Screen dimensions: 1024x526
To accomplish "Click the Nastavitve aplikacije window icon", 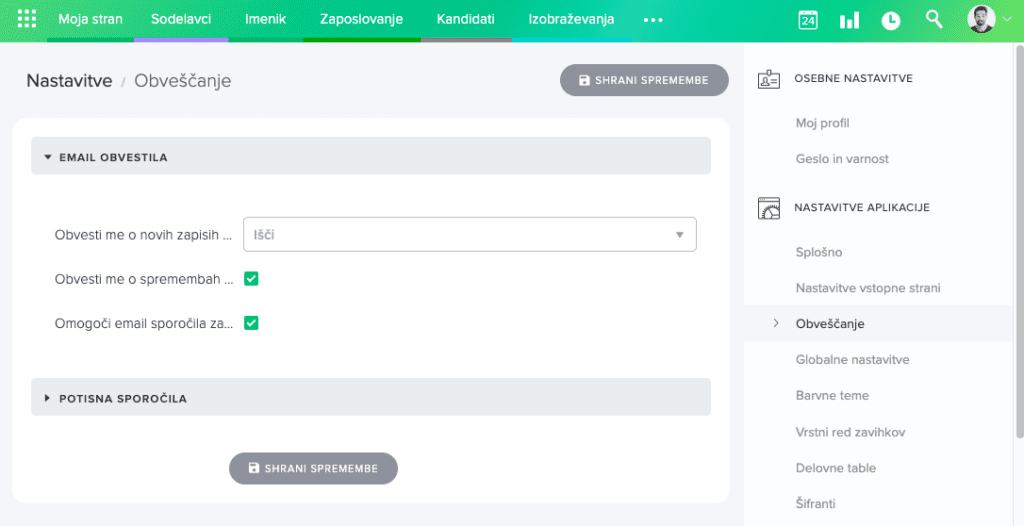I will click(768, 208).
